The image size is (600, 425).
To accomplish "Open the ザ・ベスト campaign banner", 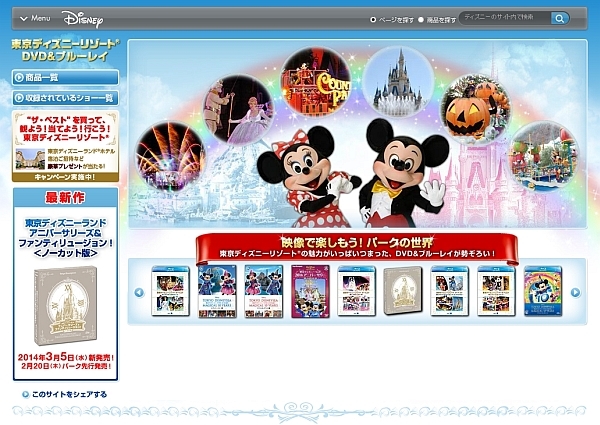I will (65, 146).
